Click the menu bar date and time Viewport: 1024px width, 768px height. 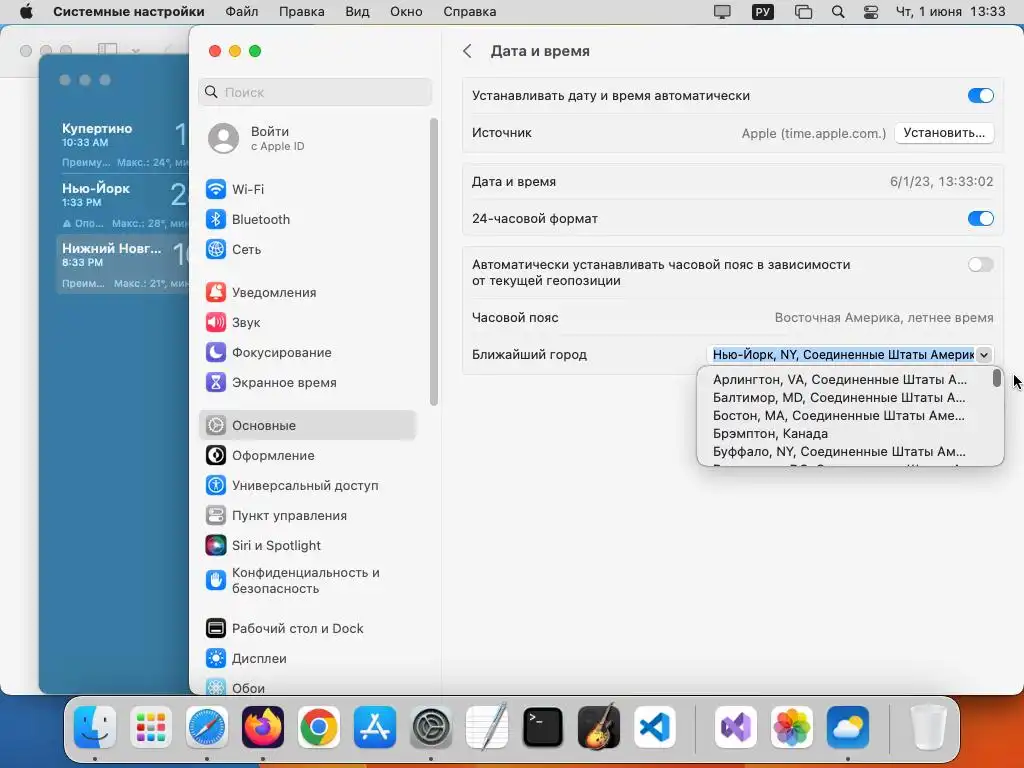pyautogui.click(x=950, y=12)
